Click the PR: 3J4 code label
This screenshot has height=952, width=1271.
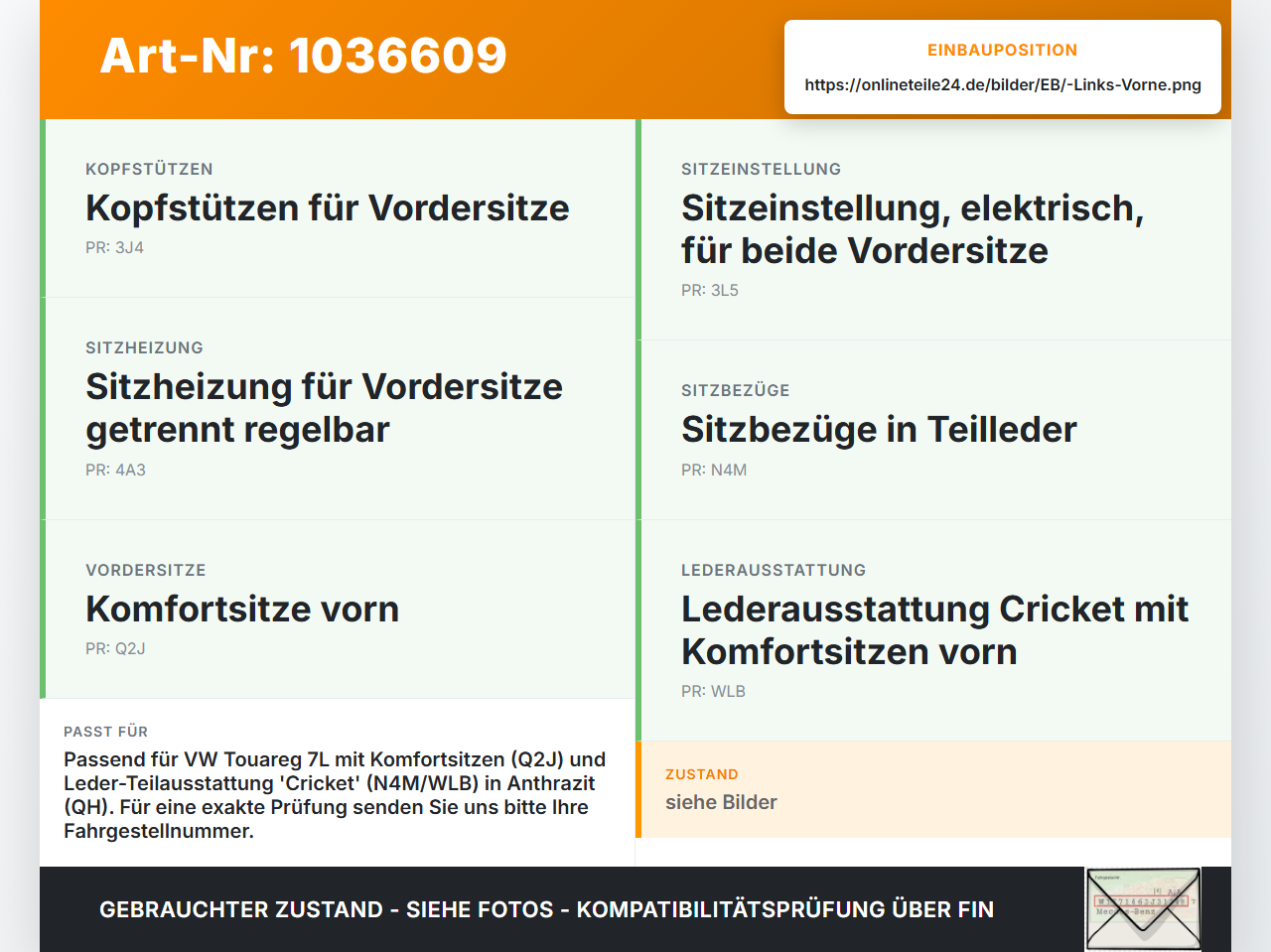point(114,248)
